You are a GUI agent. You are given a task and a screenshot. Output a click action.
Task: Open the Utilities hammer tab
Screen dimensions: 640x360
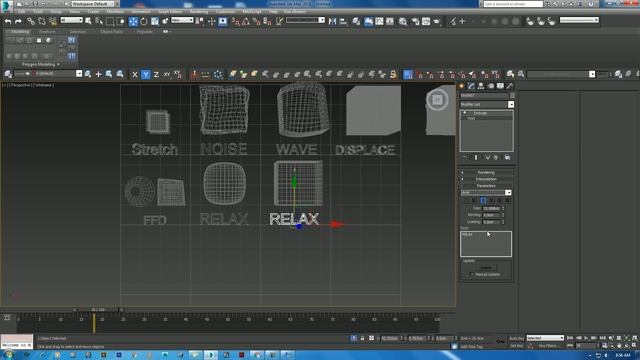pos(510,86)
